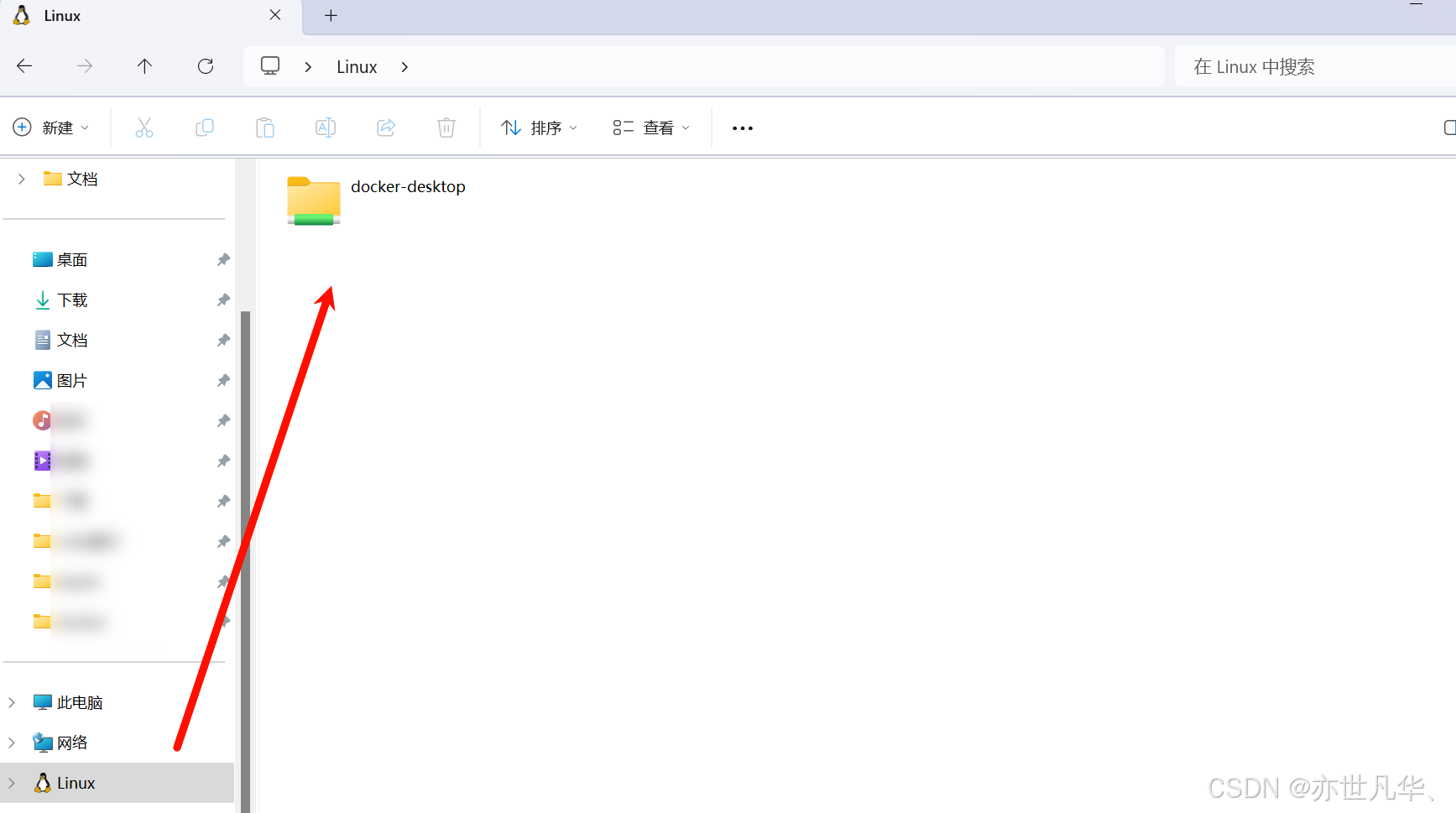Expand the chevron before Linux breadcrumb

point(308,67)
